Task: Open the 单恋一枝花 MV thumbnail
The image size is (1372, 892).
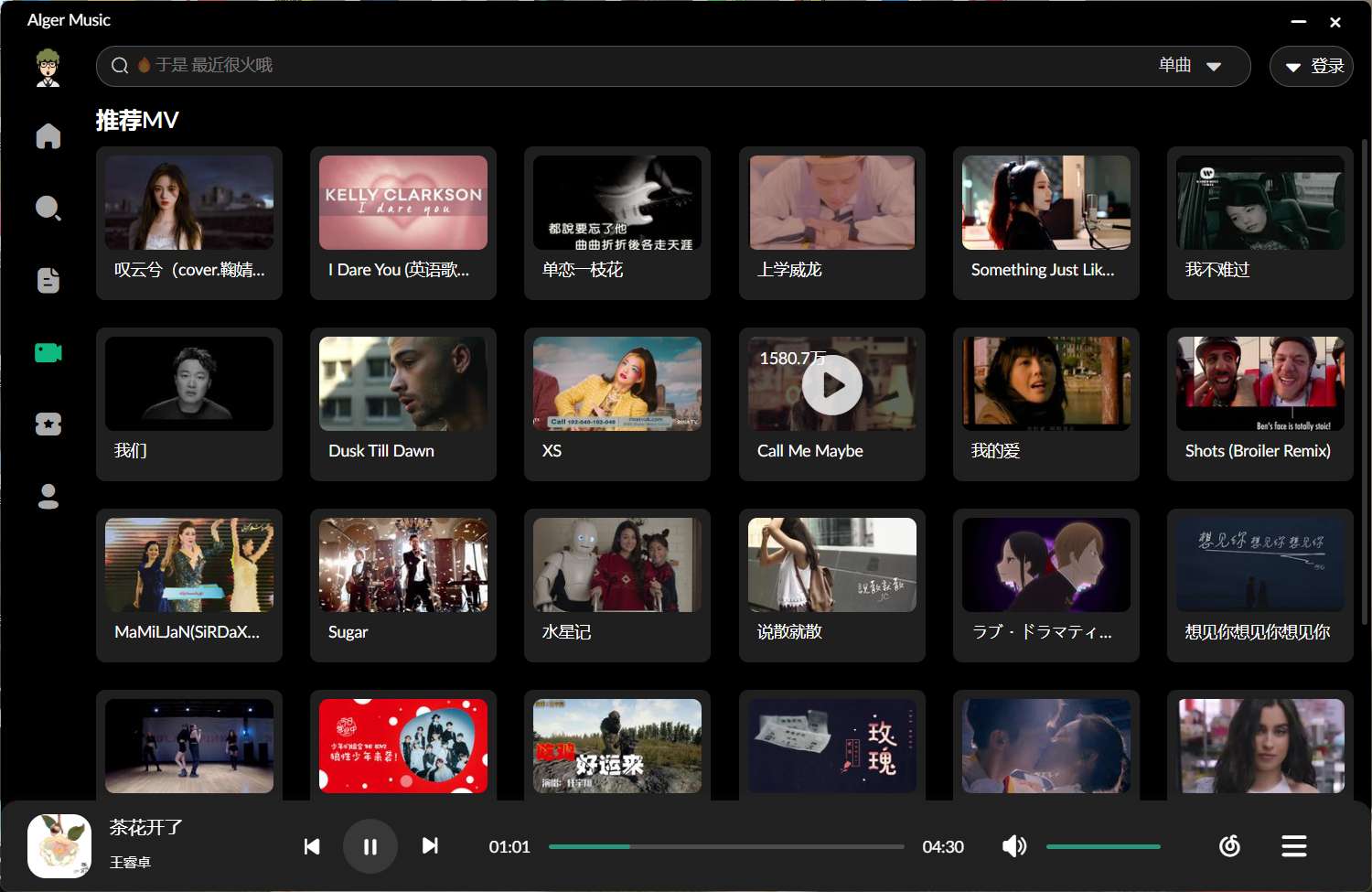Action: (617, 202)
